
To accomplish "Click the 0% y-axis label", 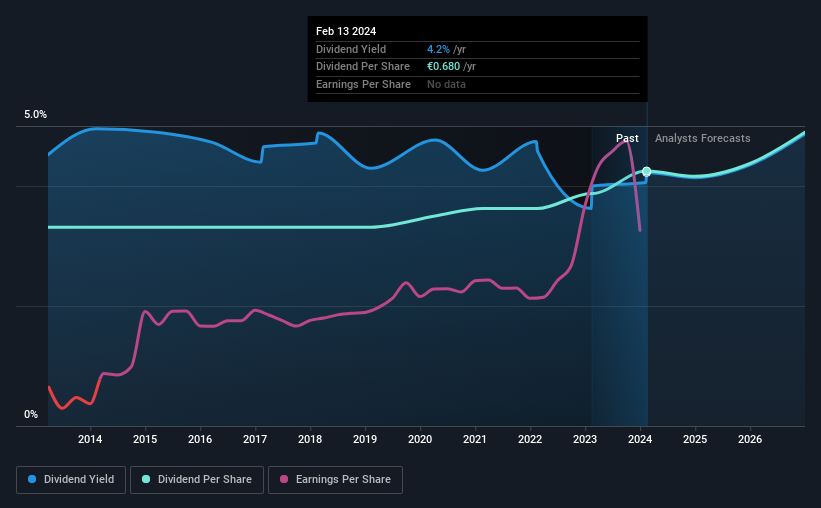I will click(31, 414).
